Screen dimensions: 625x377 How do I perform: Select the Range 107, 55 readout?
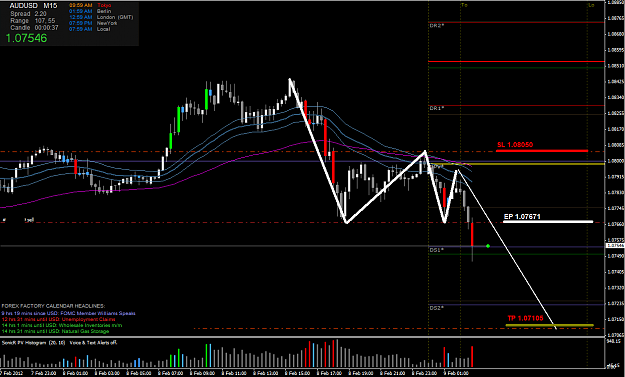[x=33, y=21]
